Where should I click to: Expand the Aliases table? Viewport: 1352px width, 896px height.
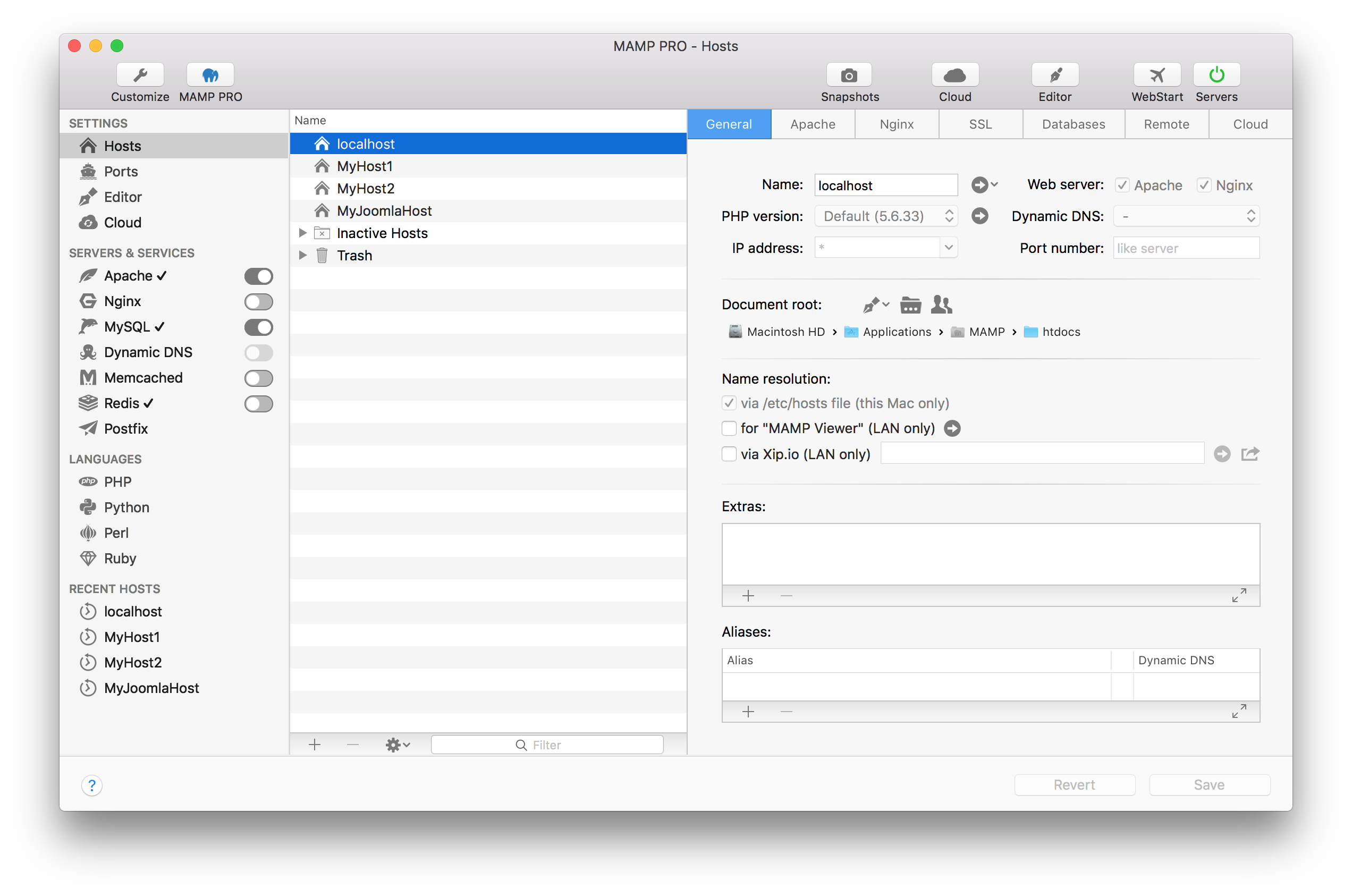[x=1239, y=712]
